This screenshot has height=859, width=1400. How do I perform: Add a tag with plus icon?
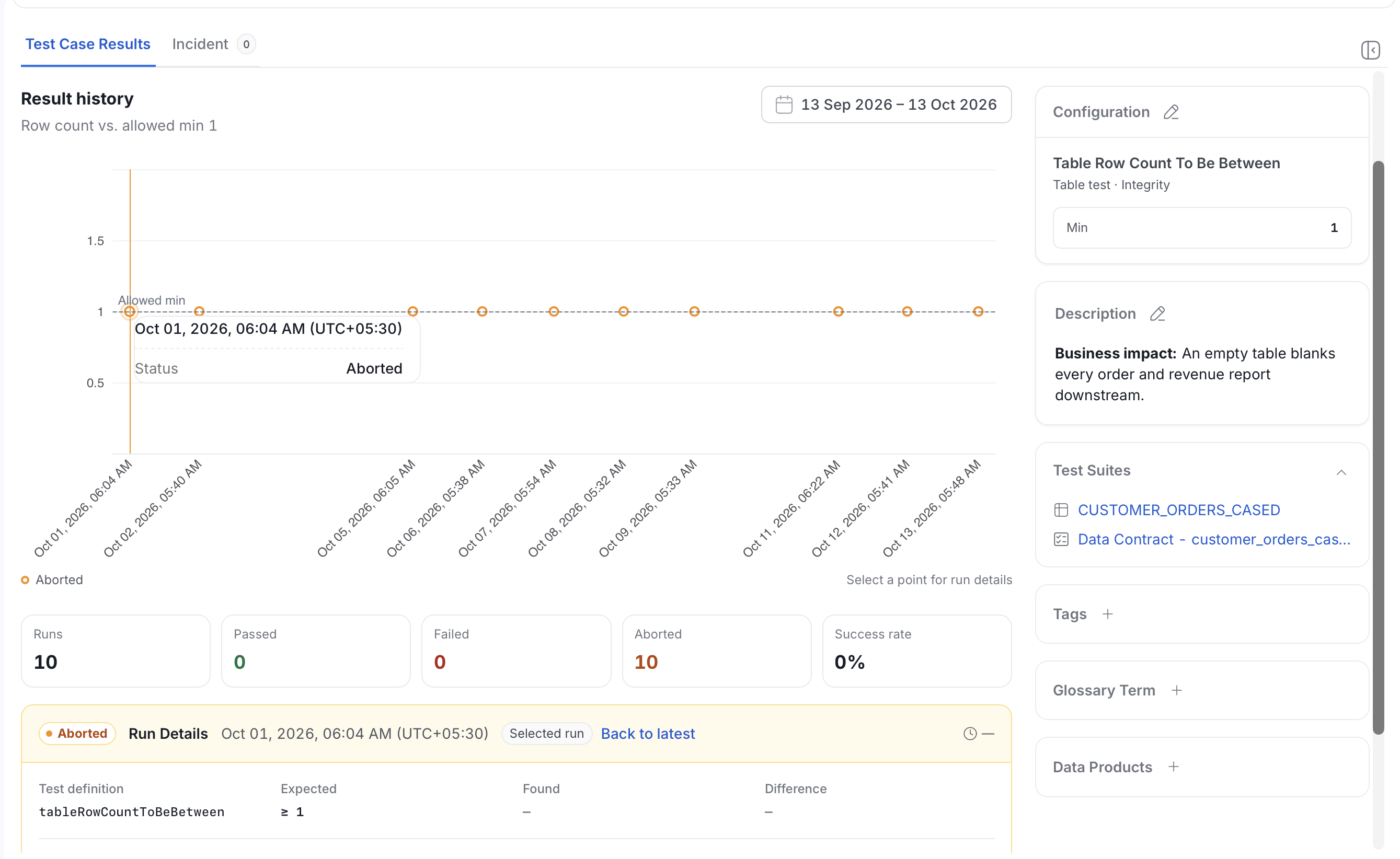(x=1107, y=614)
